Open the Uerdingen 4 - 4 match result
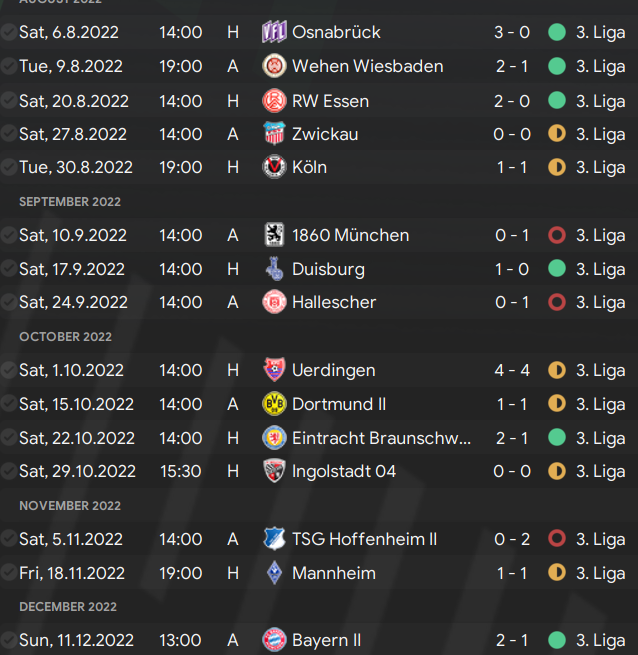Viewport: 638px width, 655px height. pos(512,370)
